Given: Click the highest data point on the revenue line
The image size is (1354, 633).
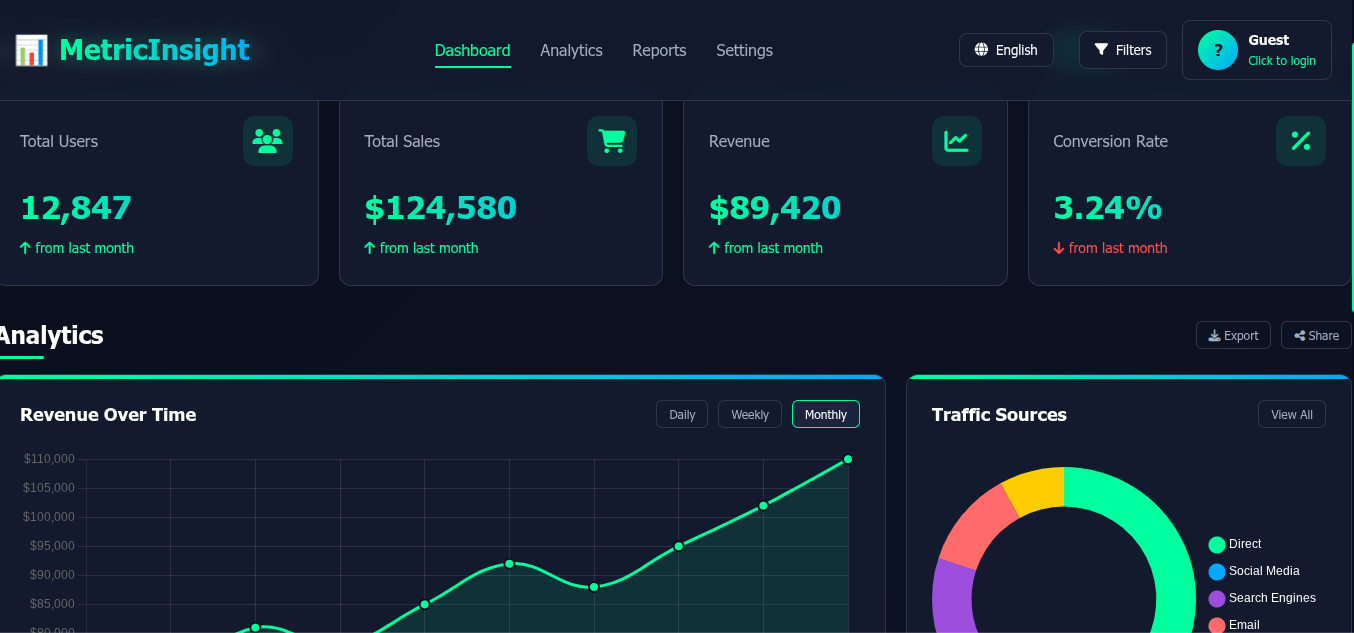Looking at the screenshot, I should 847,459.
